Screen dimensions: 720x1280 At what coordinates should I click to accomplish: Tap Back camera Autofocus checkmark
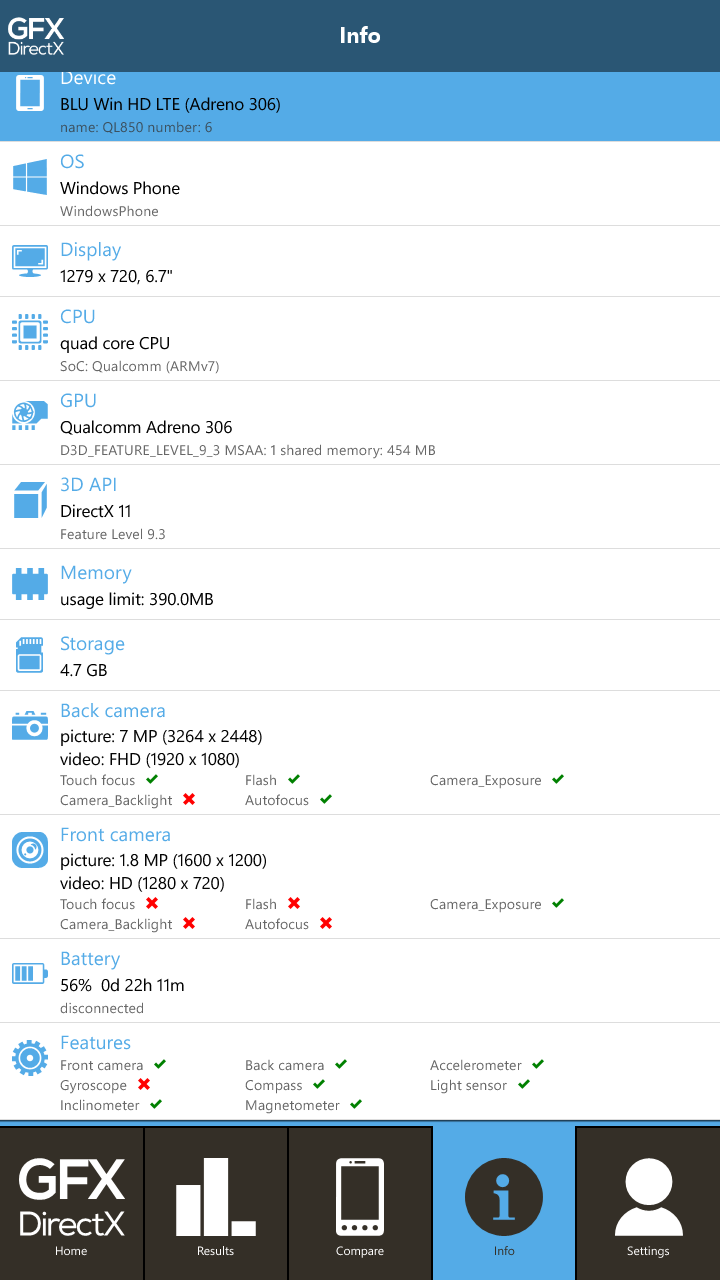326,800
